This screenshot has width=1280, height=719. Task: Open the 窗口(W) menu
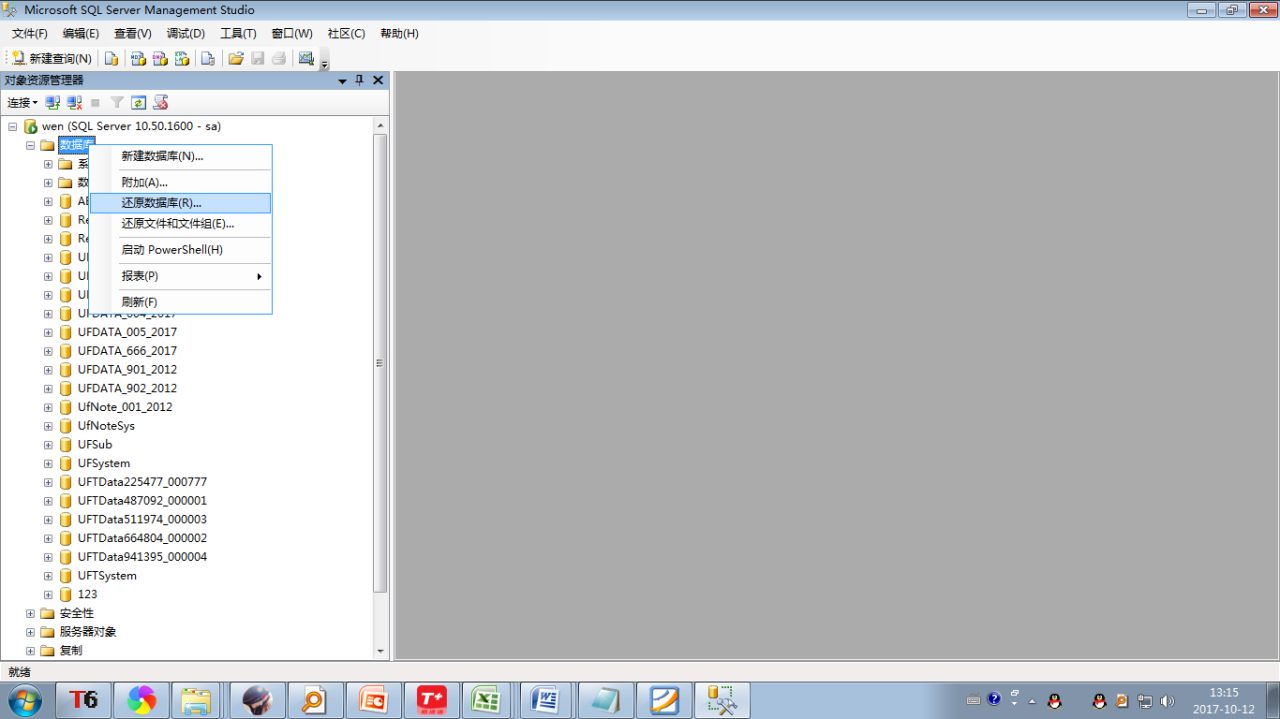(292, 33)
